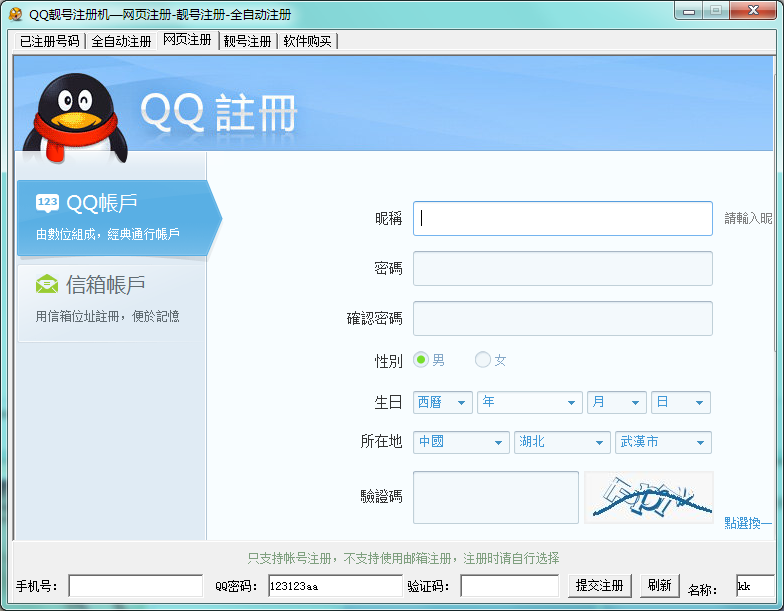Switch to the 网页注册 tab
The image size is (784, 611).
pos(188,40)
